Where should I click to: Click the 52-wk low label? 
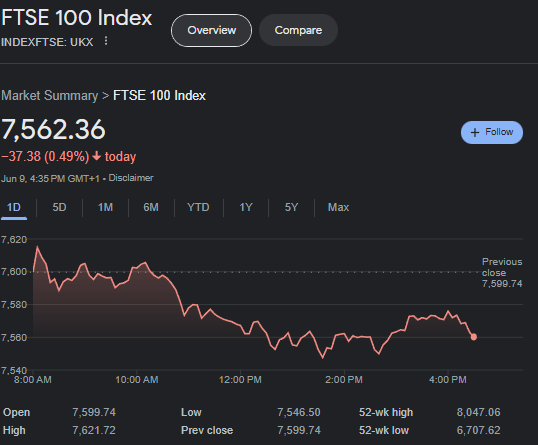click(x=384, y=430)
